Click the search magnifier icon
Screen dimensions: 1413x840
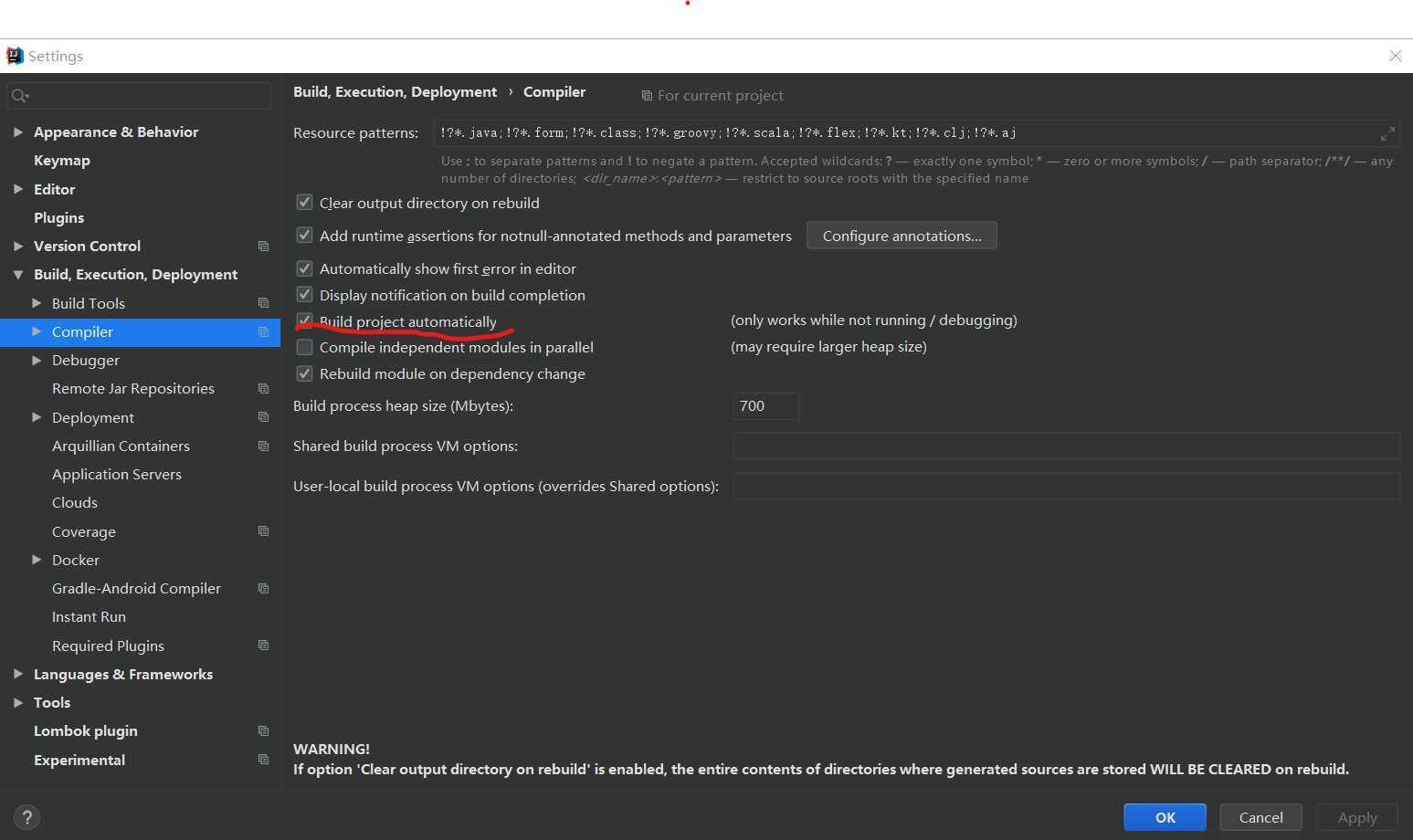click(20, 96)
